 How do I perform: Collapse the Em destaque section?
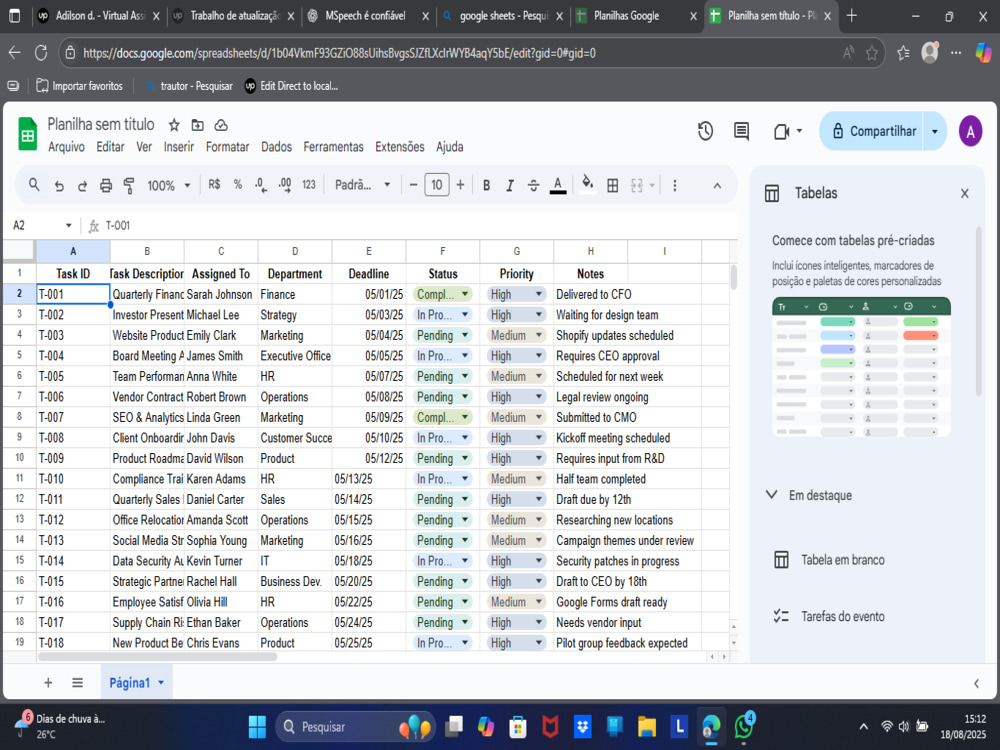click(772, 495)
